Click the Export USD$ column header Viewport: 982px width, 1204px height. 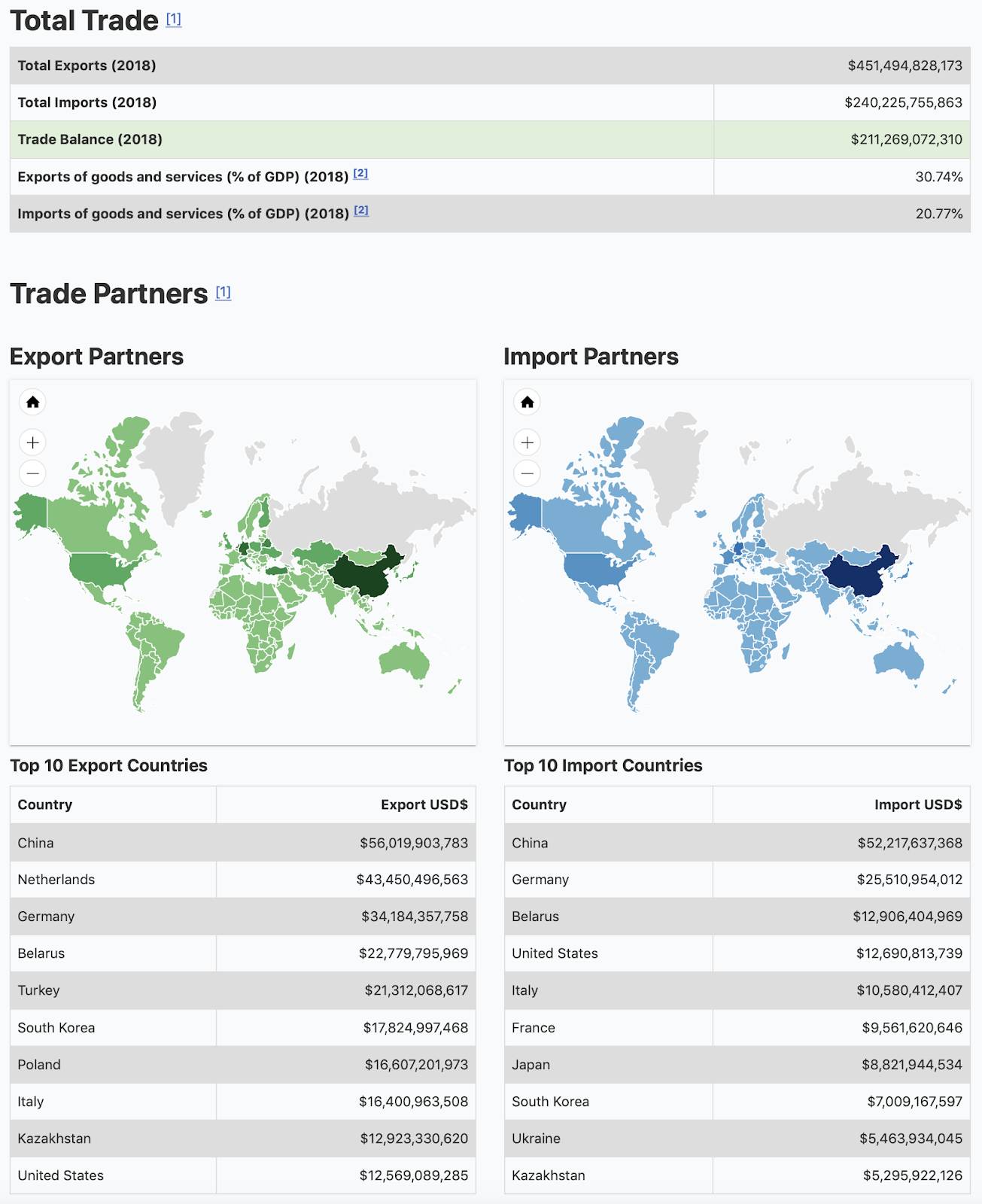coord(424,804)
